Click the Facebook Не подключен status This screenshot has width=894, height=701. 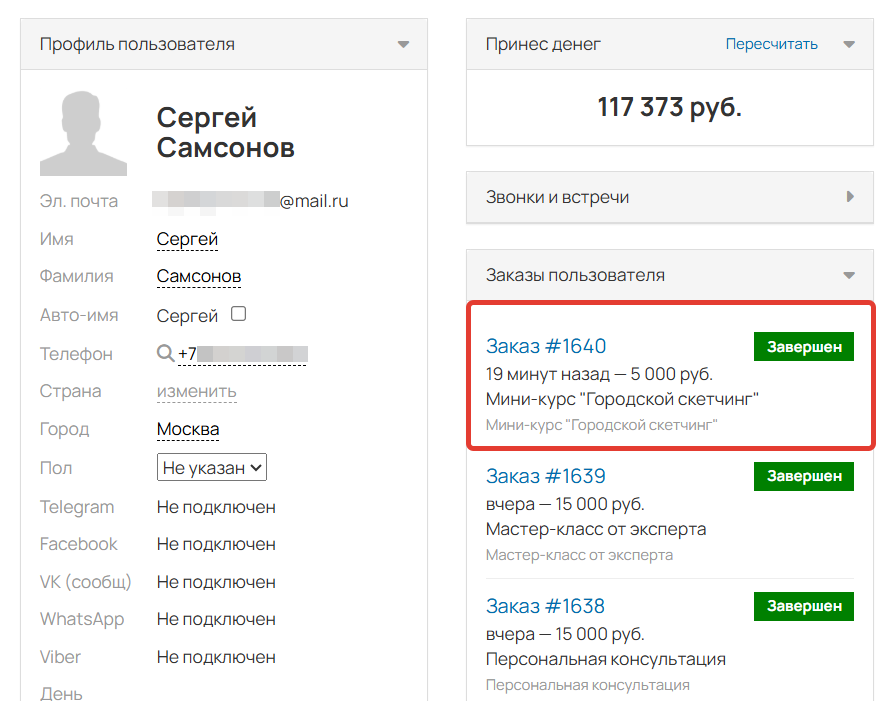[x=216, y=544]
